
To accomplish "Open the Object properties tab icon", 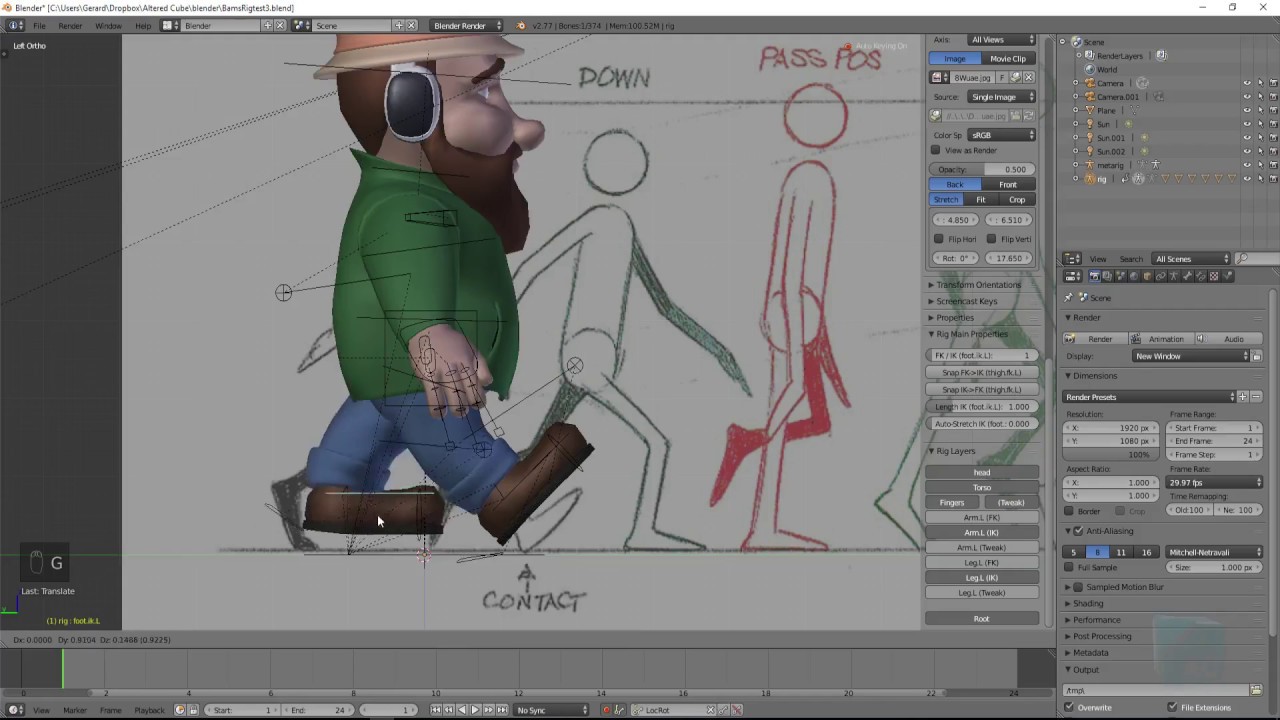I will point(1147,276).
